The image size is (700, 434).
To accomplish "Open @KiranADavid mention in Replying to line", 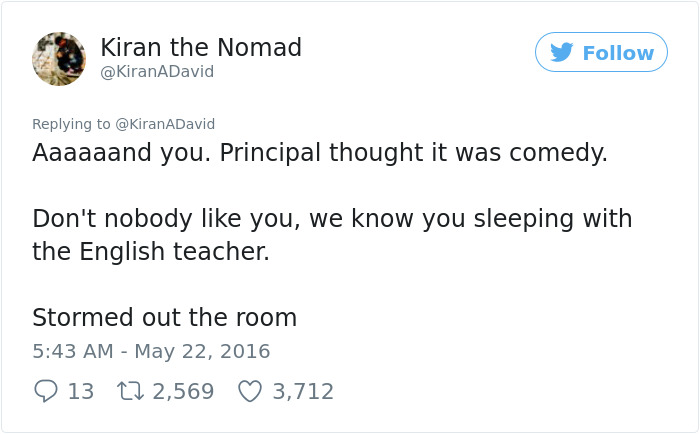I will [x=165, y=124].
